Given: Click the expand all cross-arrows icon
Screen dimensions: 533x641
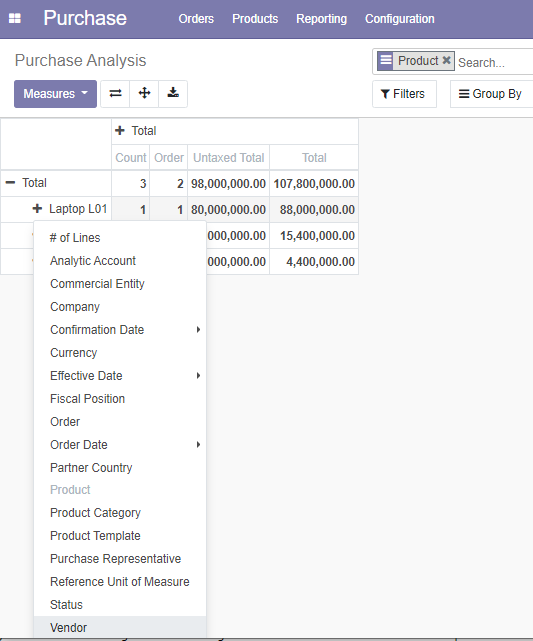Looking at the screenshot, I should coord(144,94).
